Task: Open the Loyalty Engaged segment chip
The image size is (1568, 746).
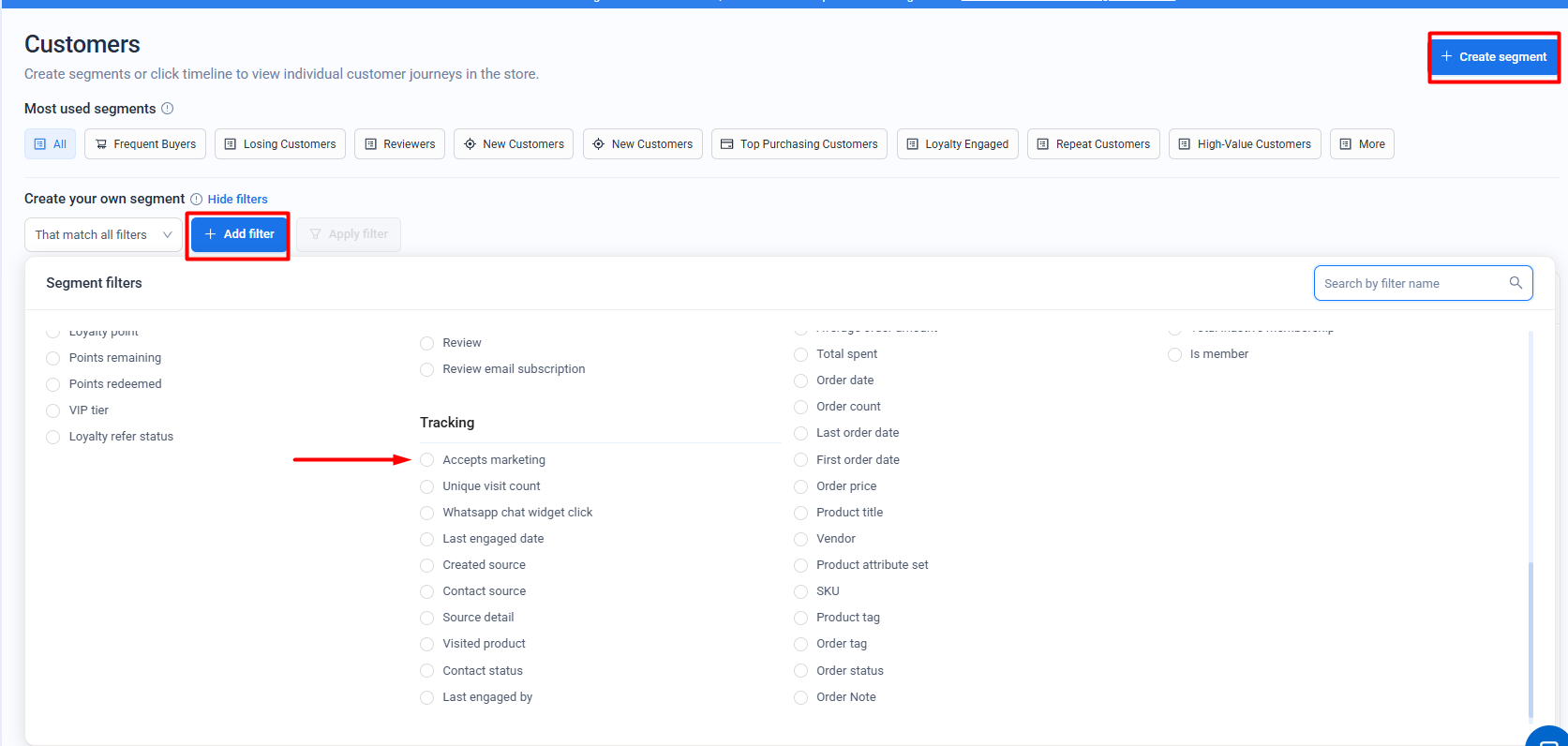Action: coord(957,144)
